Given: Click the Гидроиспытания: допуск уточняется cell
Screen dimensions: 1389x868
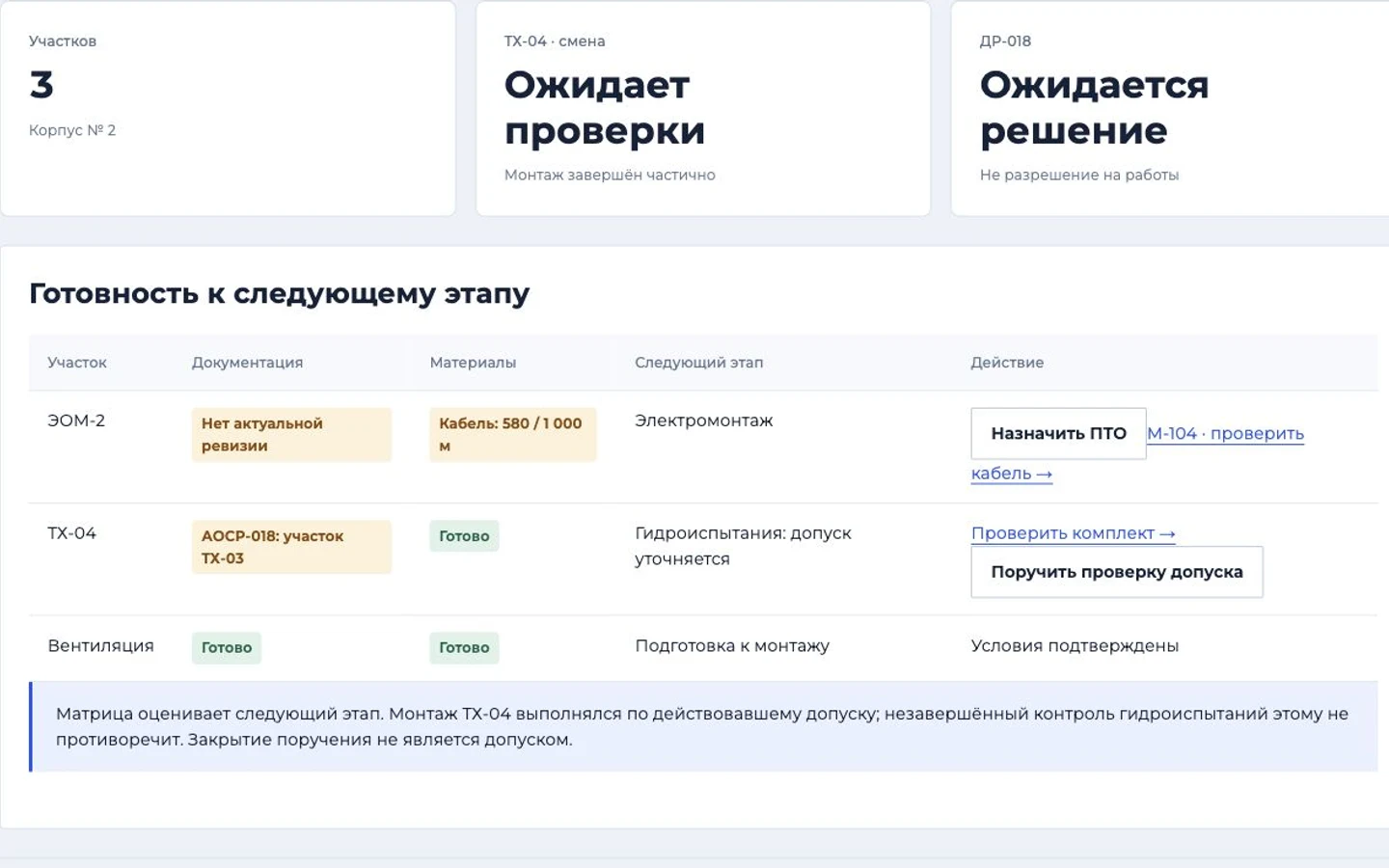Looking at the screenshot, I should click(x=744, y=546).
